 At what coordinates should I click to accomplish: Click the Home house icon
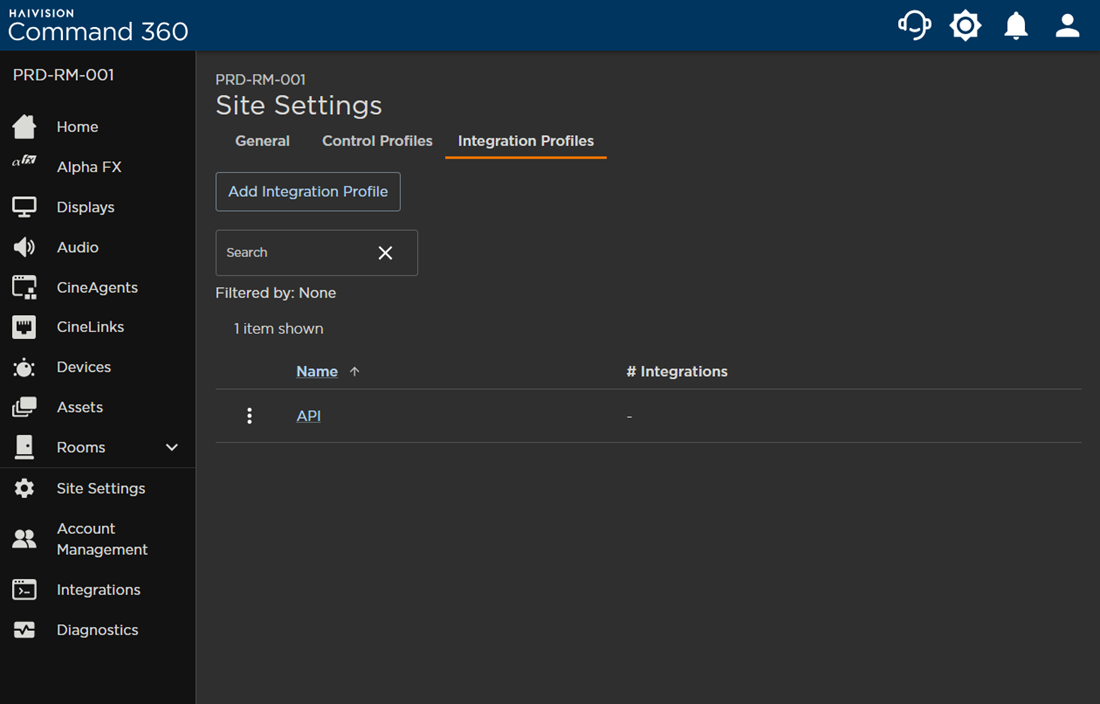[x=25, y=127]
